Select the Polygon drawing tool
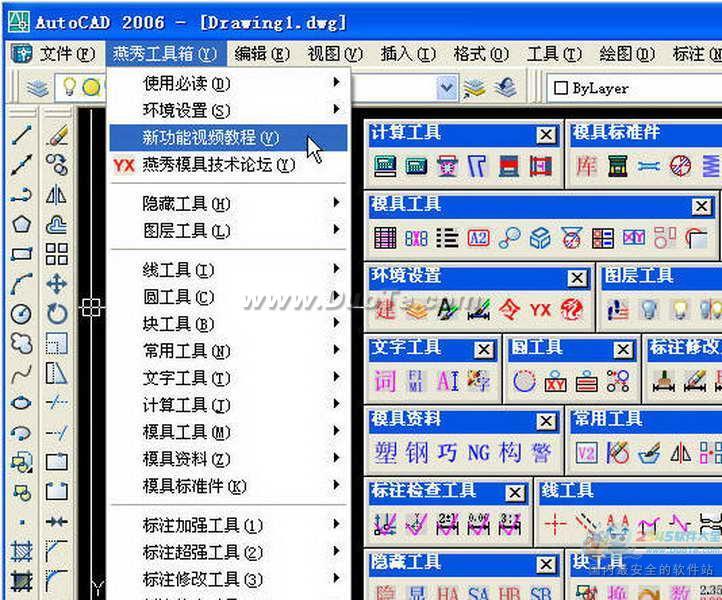Viewport: 722px width, 600px height. (x=21, y=224)
